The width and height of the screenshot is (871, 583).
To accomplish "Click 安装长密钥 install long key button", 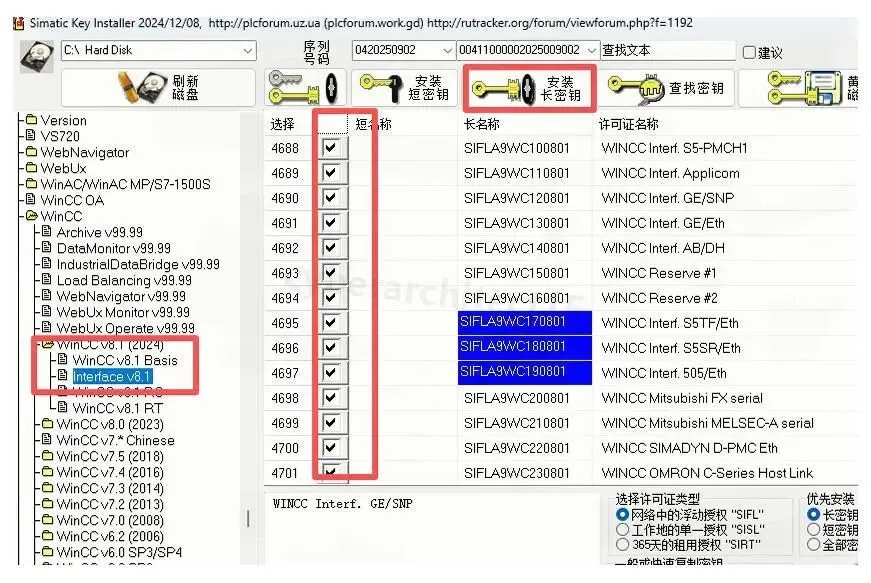I will [x=528, y=88].
